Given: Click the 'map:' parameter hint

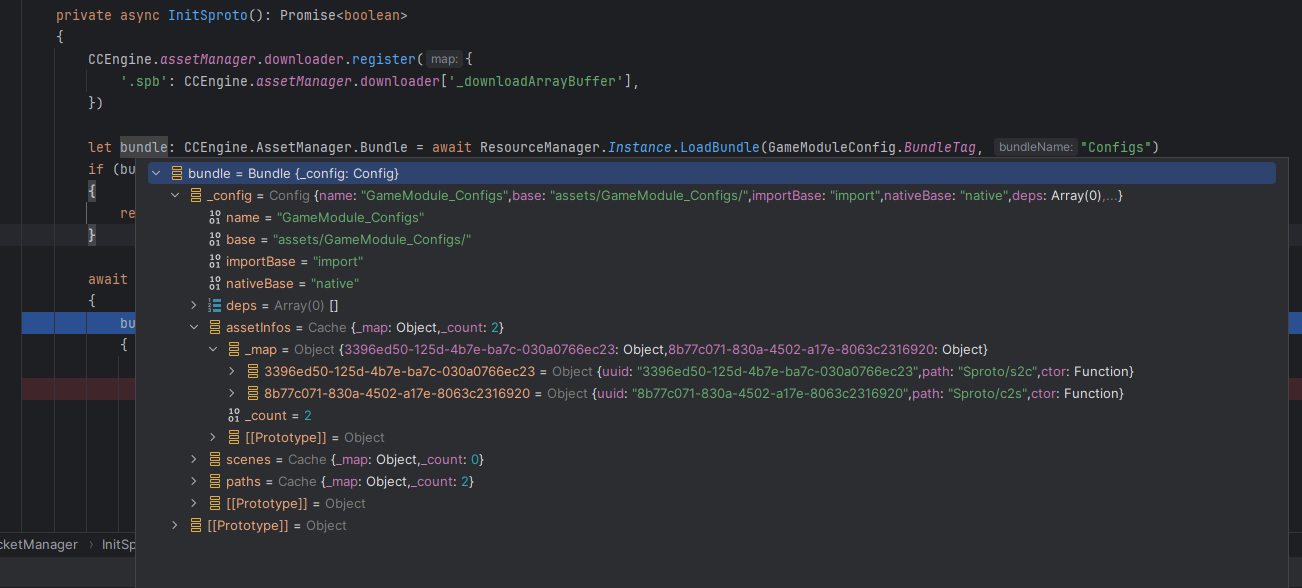Looking at the screenshot, I should [x=445, y=60].
